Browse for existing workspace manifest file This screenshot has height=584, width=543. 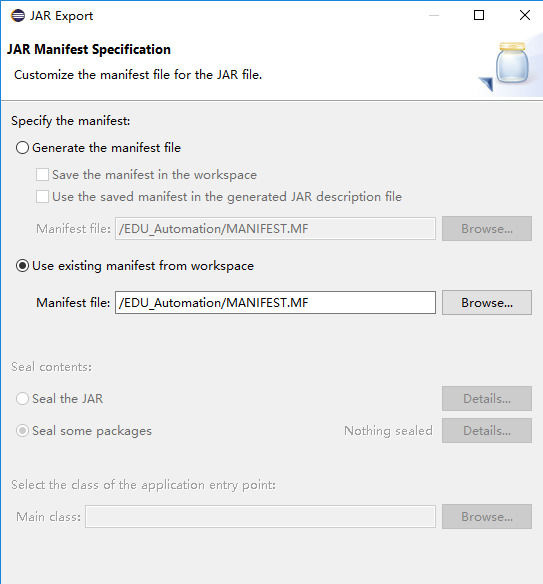coord(487,302)
